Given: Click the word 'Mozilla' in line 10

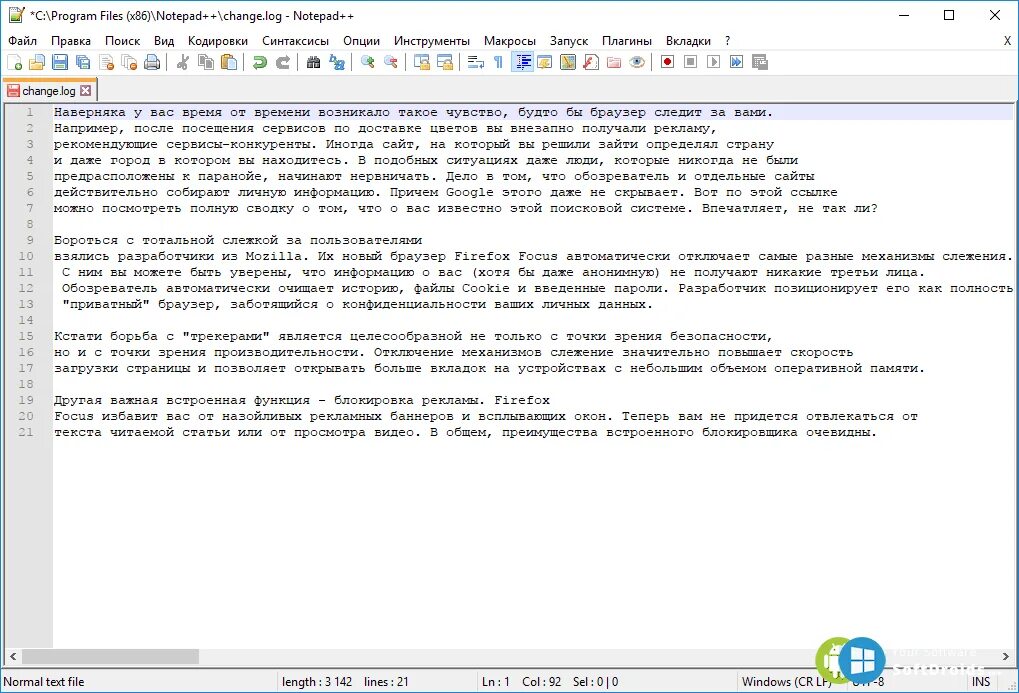Looking at the screenshot, I should click(274, 256).
